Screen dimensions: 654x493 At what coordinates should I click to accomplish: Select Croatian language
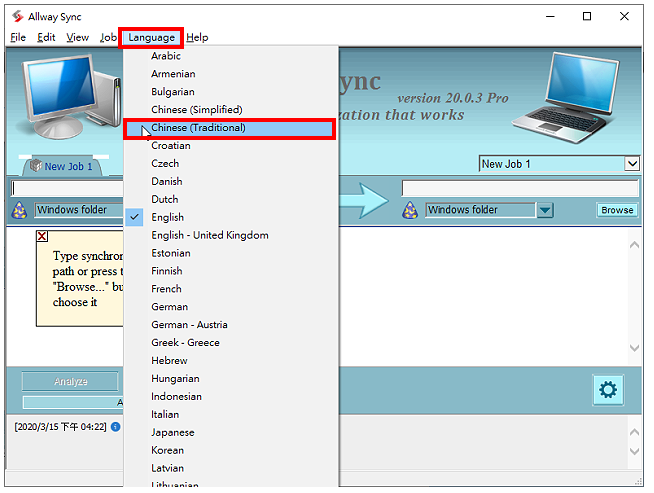tap(231, 146)
